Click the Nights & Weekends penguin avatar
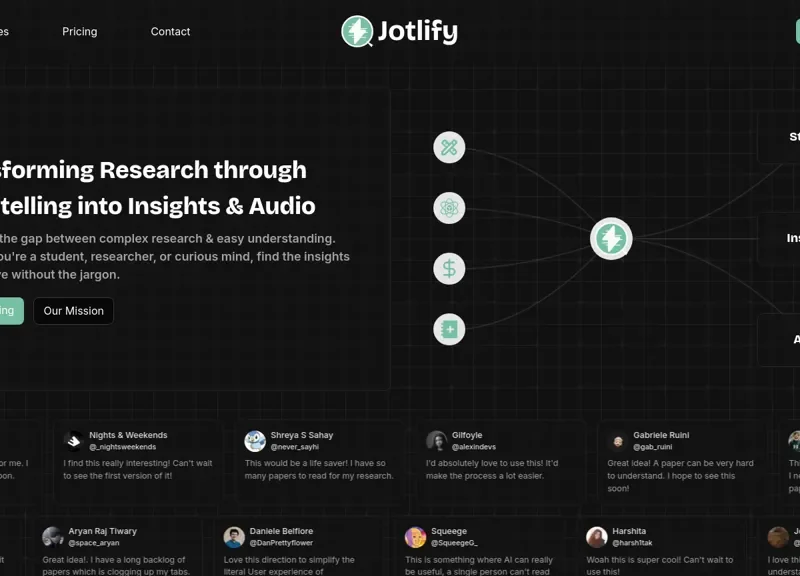Viewport: 800px width, 576px height. [71, 439]
